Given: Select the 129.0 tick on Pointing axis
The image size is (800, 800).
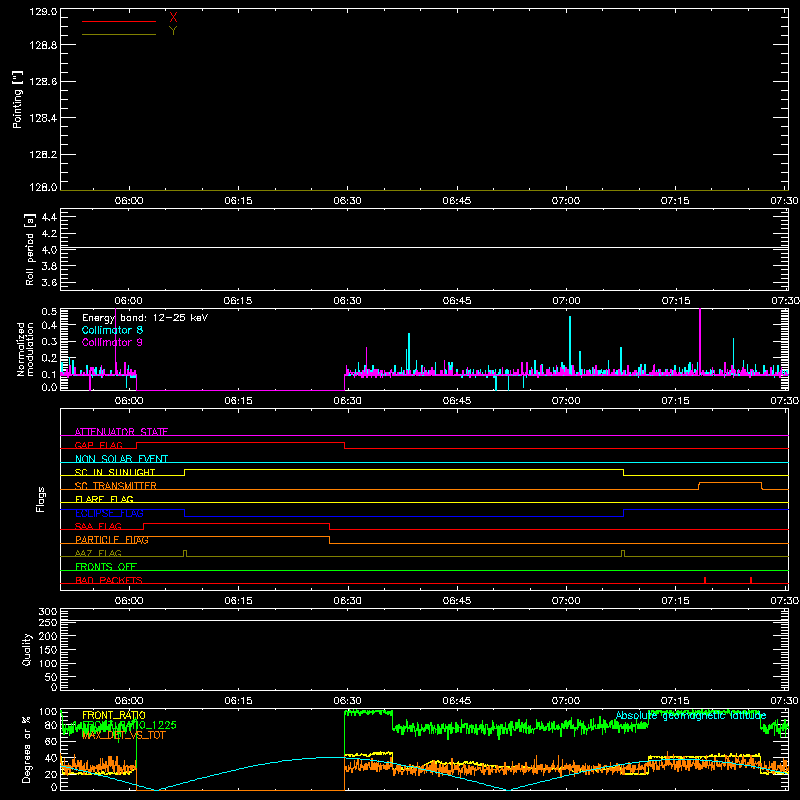Looking at the screenshot, I should [43, 11].
